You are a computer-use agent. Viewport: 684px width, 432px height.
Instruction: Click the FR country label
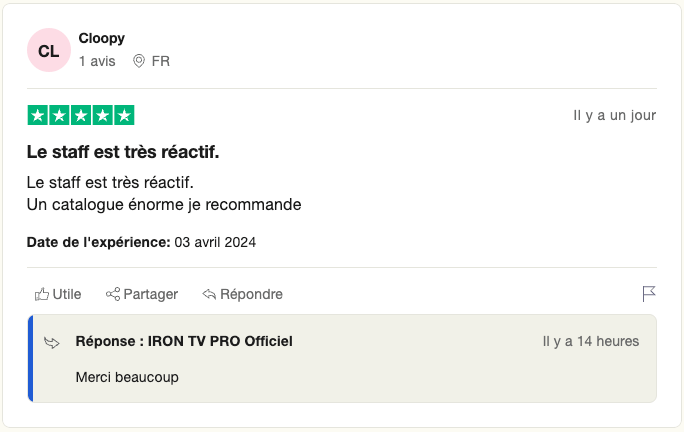pos(161,61)
